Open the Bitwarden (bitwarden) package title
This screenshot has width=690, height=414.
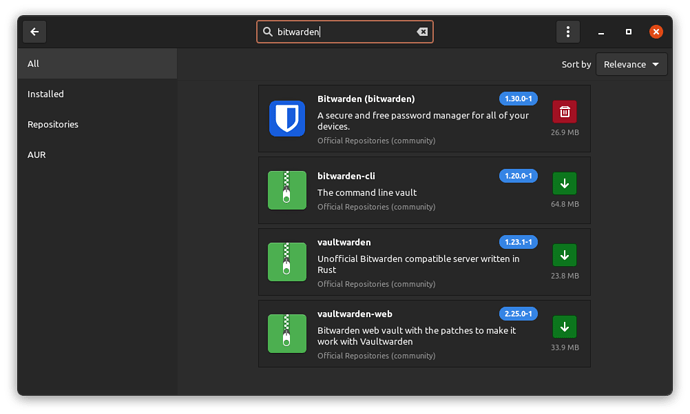(x=366, y=99)
